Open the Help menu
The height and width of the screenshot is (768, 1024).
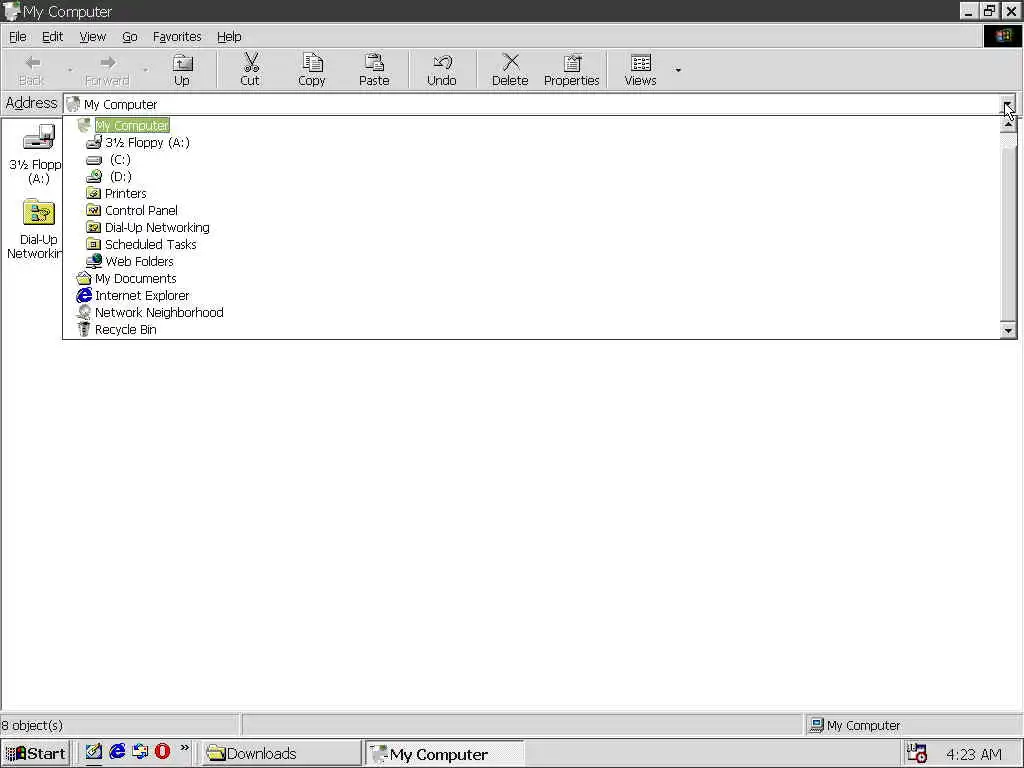point(229,37)
